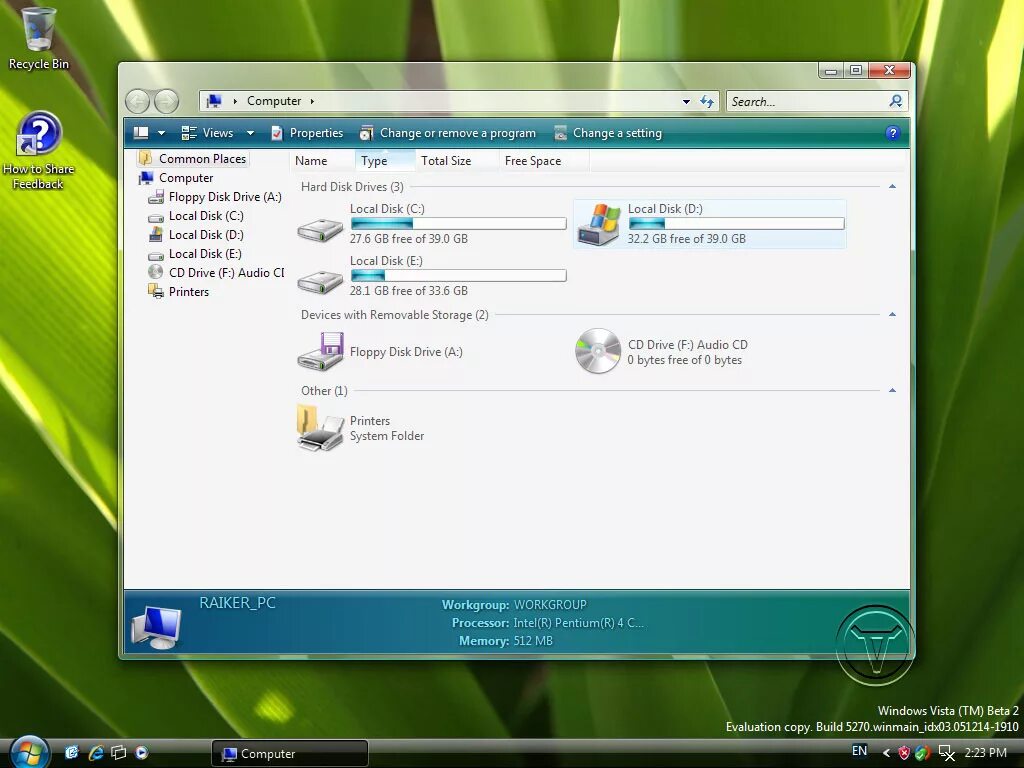This screenshot has width=1024, height=768.
Task: Click Properties in the toolbar
Action: (307, 133)
